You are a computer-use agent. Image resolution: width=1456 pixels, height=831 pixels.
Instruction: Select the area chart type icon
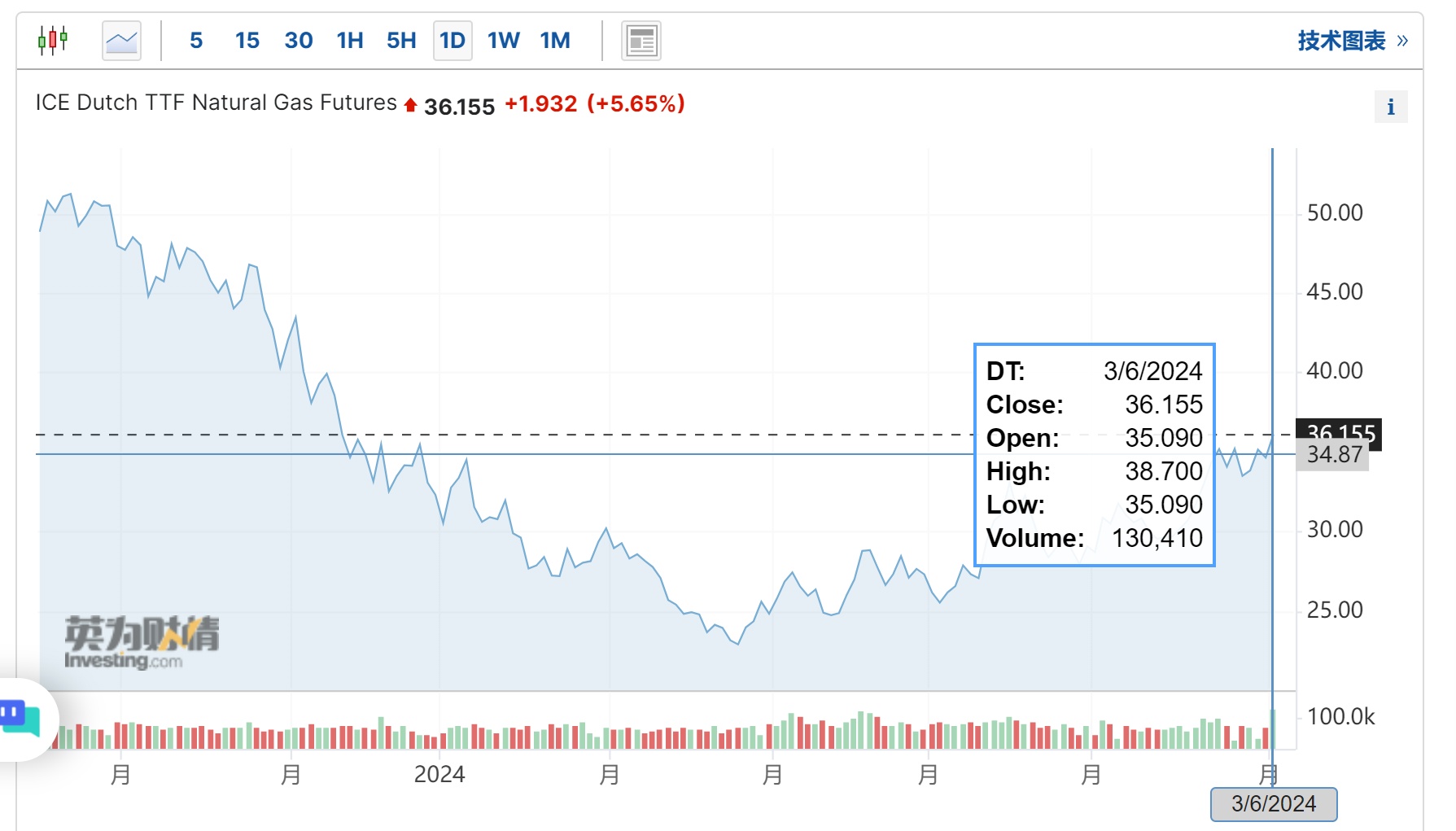coord(121,40)
